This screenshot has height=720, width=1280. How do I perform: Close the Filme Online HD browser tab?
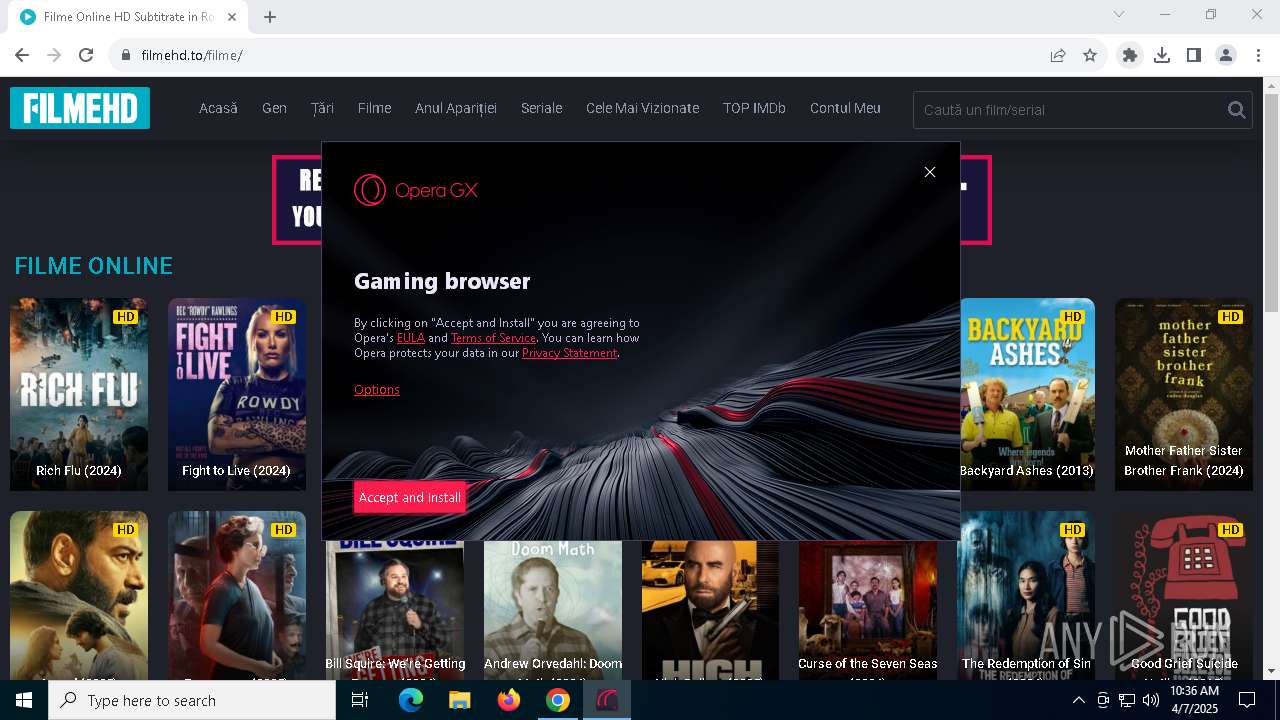[x=232, y=16]
